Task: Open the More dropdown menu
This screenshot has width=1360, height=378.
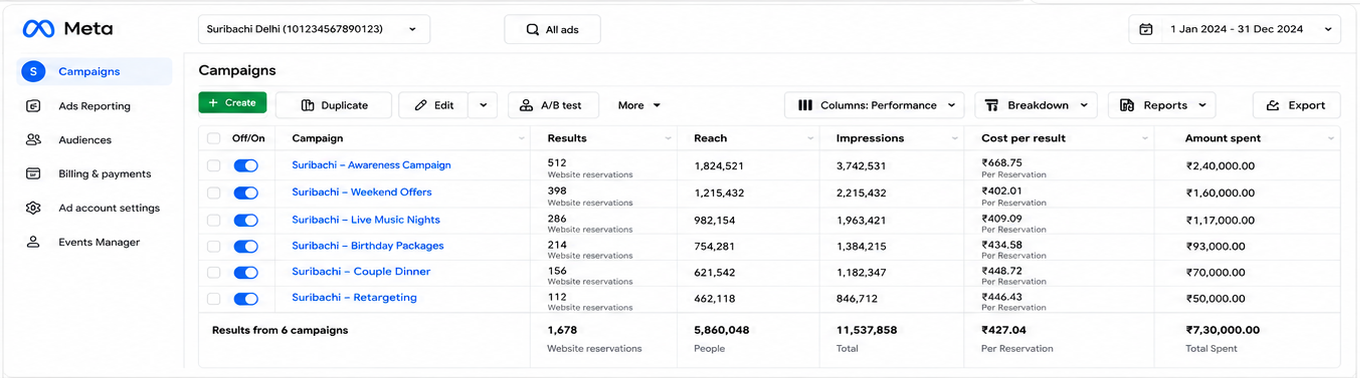Action: tap(639, 105)
